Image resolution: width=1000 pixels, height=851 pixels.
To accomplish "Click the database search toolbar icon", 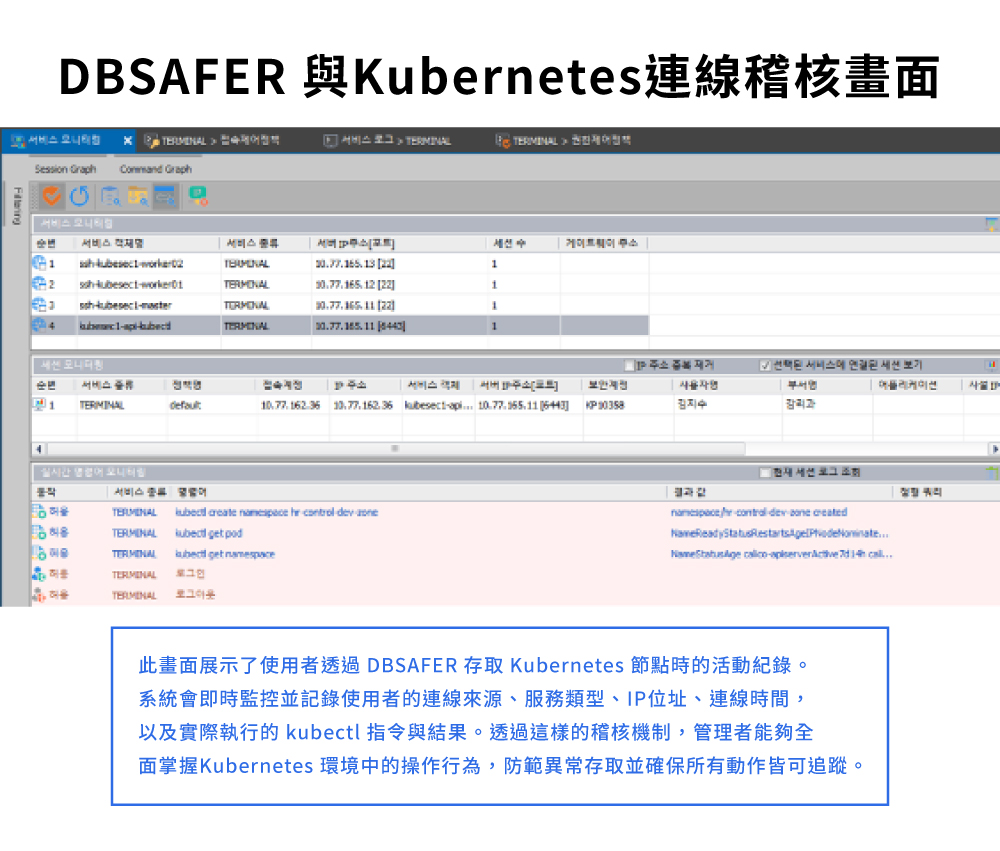I will (110, 196).
